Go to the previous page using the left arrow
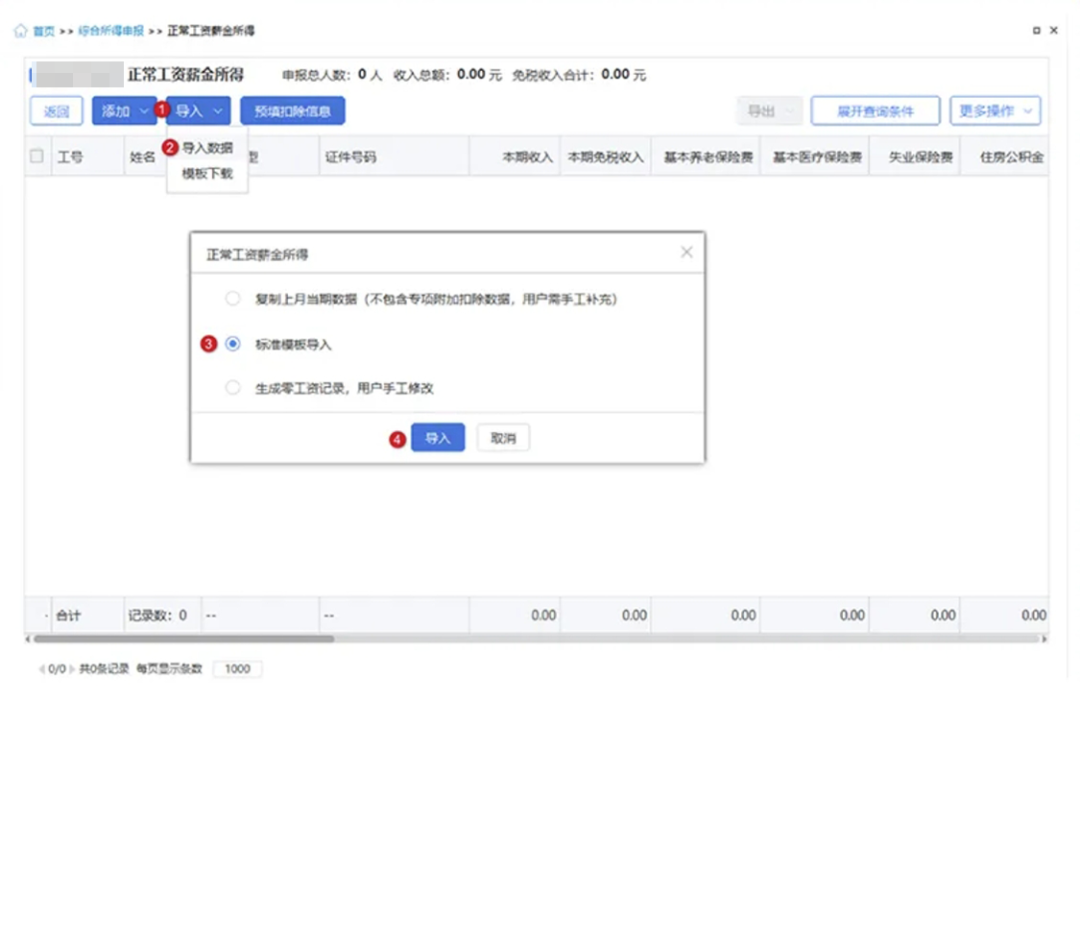Screen dimensions: 1080x943 click(41, 669)
